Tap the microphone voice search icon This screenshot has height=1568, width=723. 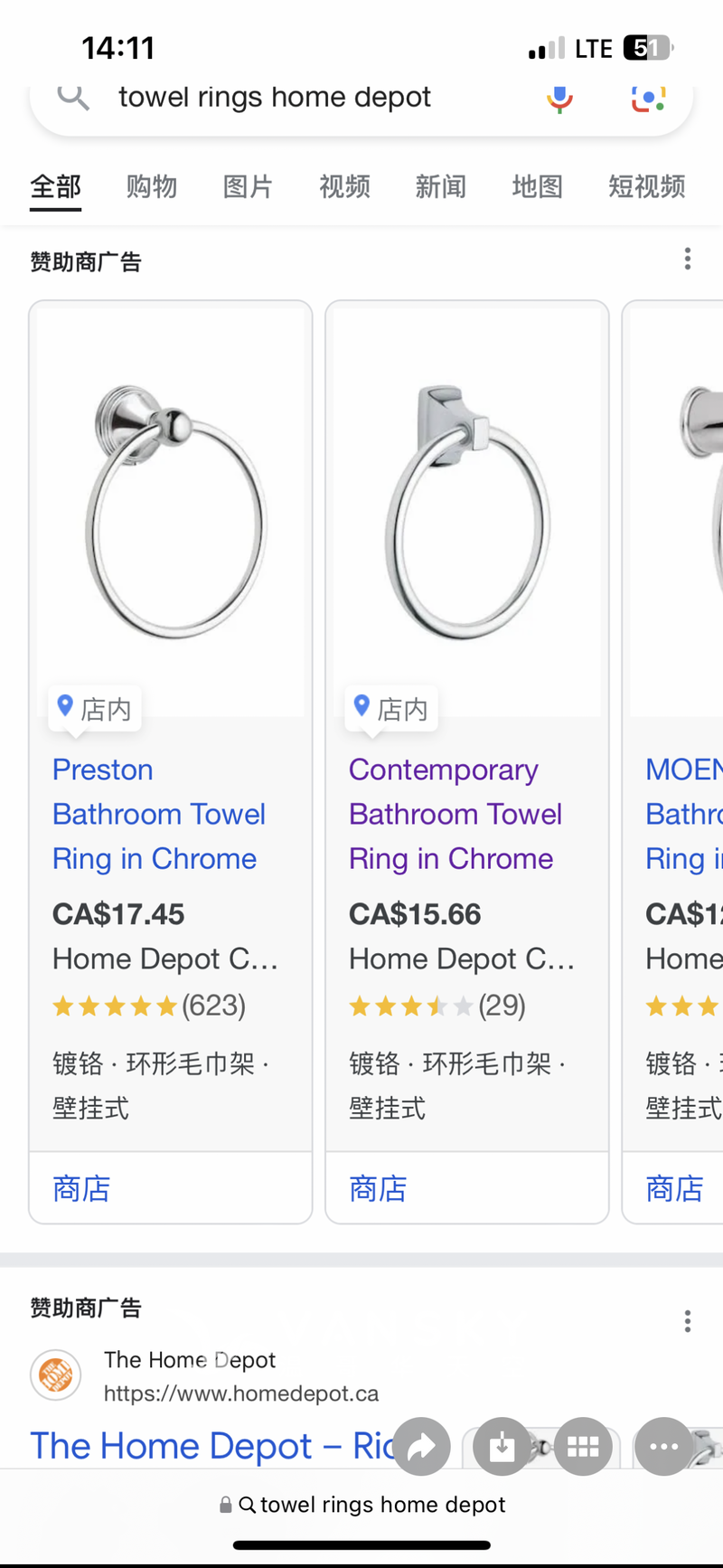point(559,98)
